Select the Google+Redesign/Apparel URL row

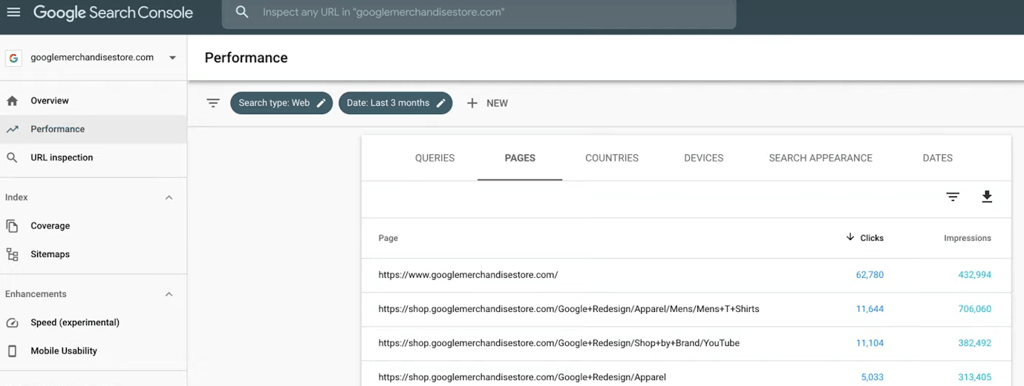tap(686, 374)
